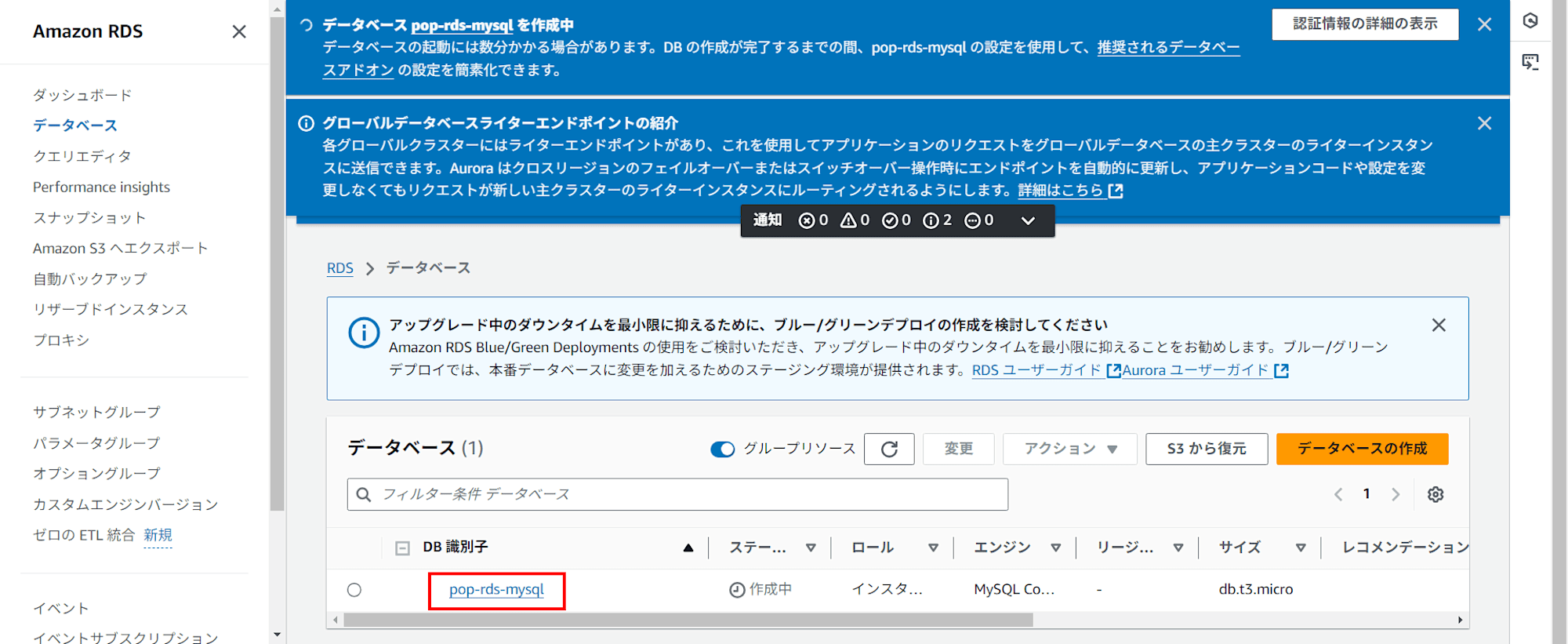Open イベント in sidebar
The height and width of the screenshot is (644, 1568).
61,608
